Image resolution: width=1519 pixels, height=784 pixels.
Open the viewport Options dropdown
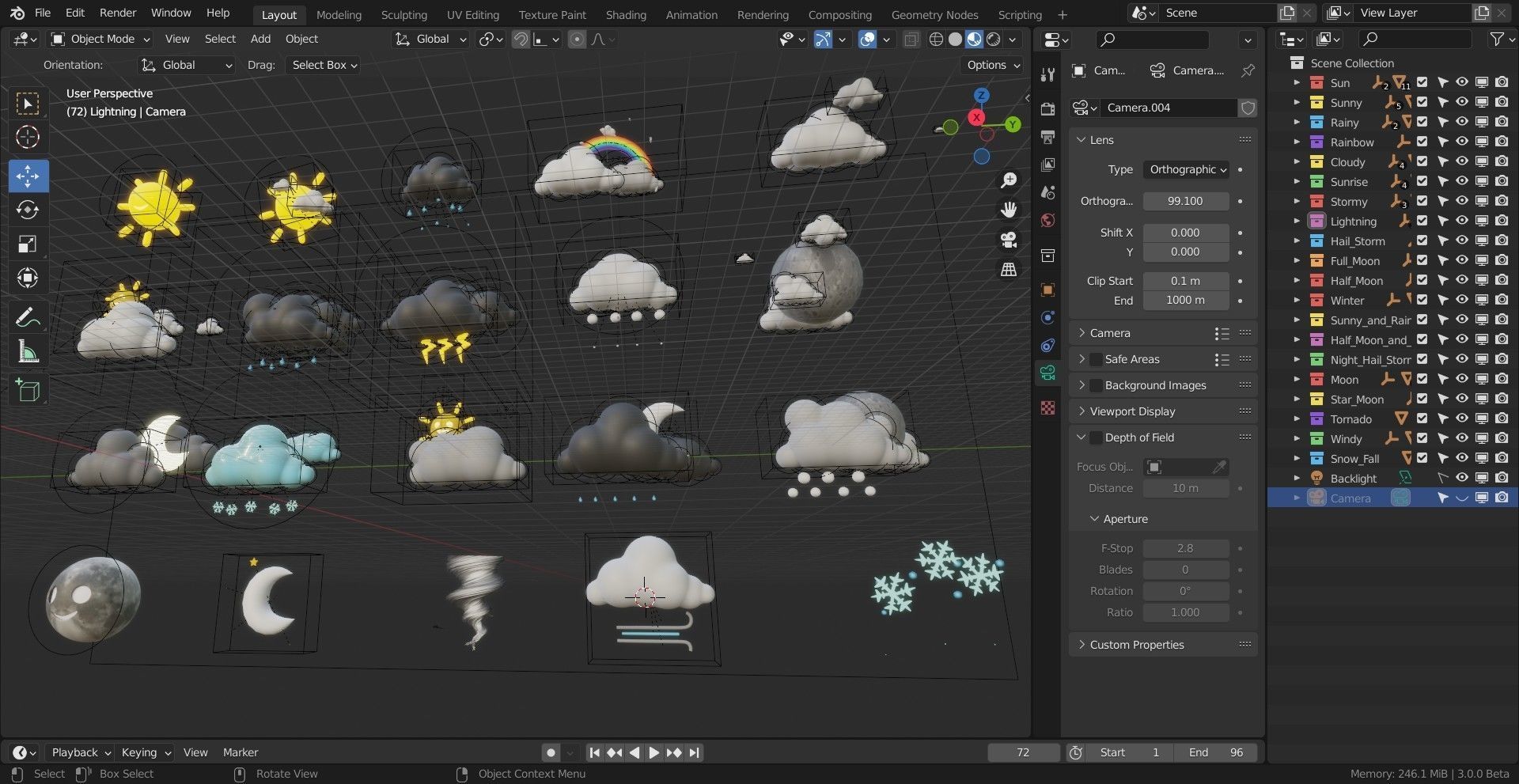[993, 65]
